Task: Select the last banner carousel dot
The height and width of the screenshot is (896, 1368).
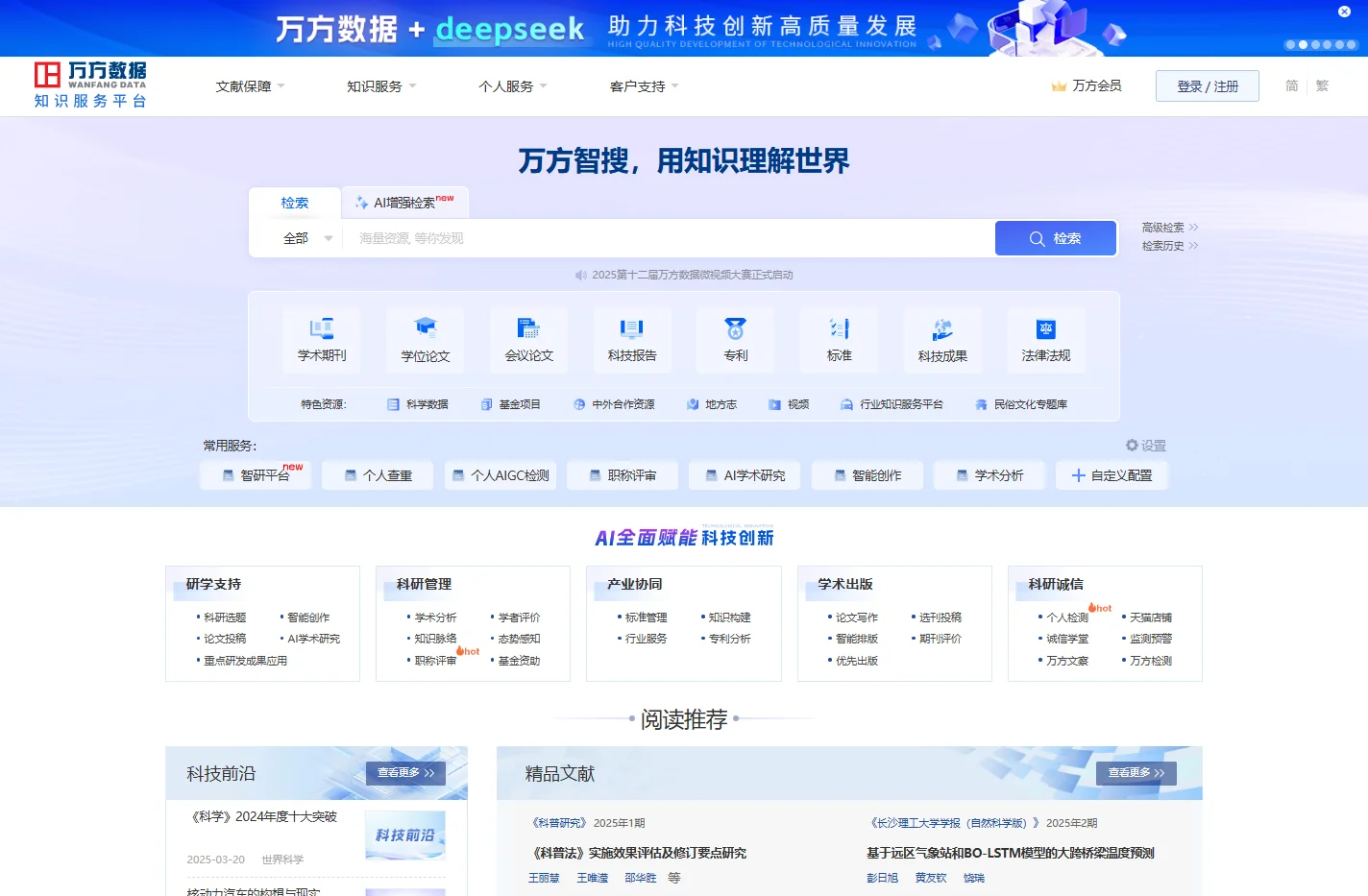Action: pyautogui.click(x=1352, y=45)
